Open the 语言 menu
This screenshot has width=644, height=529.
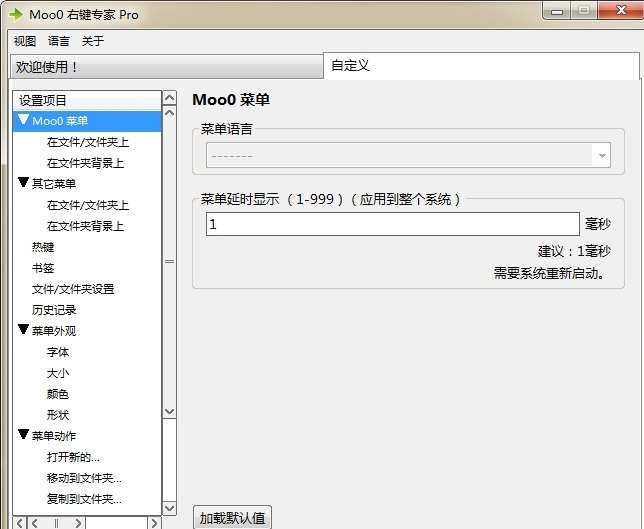click(59, 41)
